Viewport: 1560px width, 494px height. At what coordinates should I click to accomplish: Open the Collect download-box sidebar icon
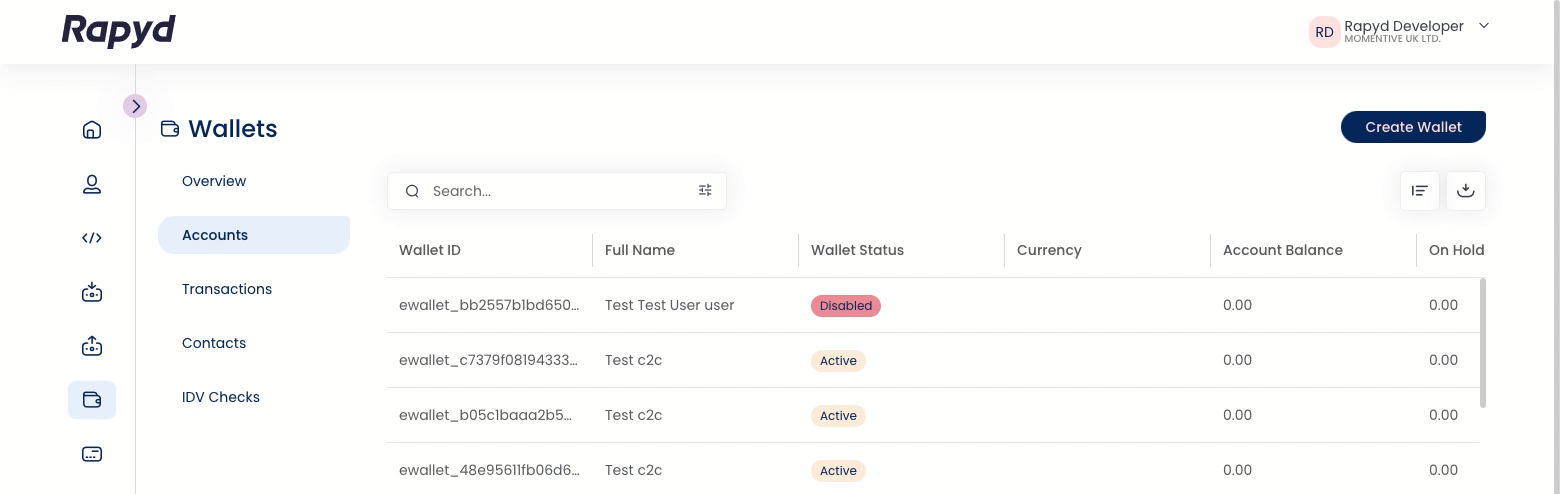pos(92,292)
